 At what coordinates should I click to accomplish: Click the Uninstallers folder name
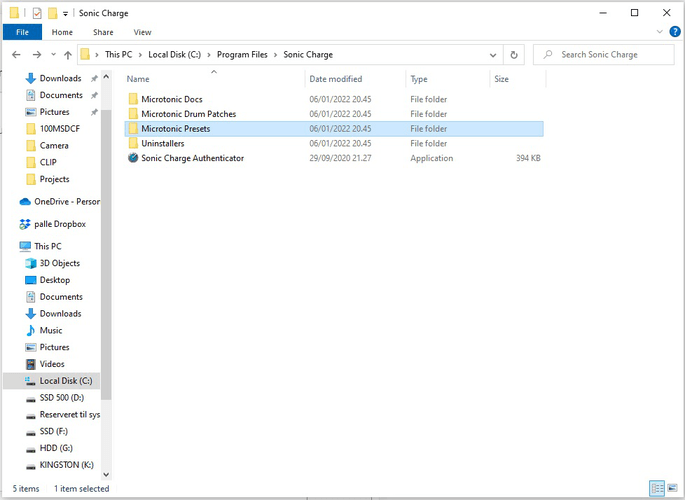pyautogui.click(x=163, y=143)
